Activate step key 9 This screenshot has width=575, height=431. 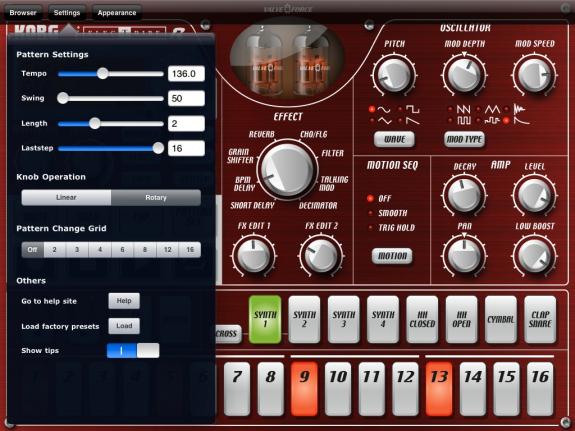(x=304, y=389)
